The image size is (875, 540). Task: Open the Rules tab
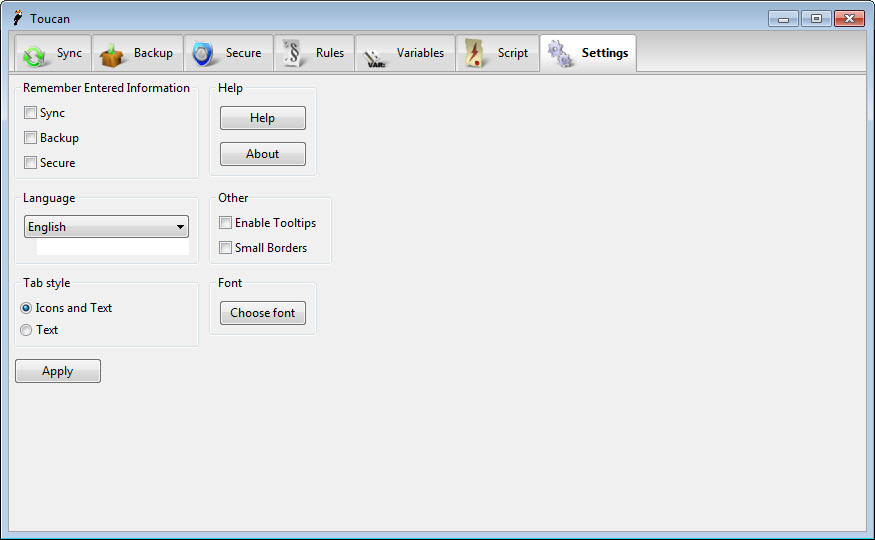[x=314, y=53]
